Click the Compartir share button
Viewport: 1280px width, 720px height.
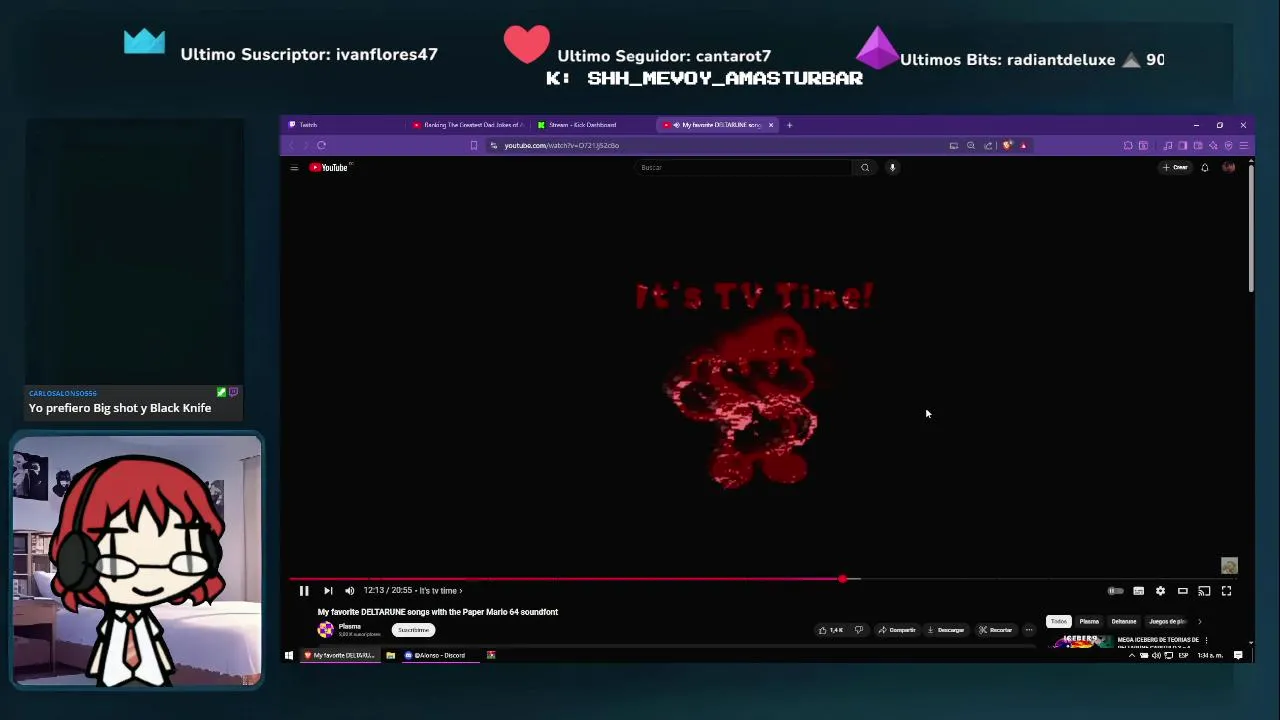coord(896,630)
